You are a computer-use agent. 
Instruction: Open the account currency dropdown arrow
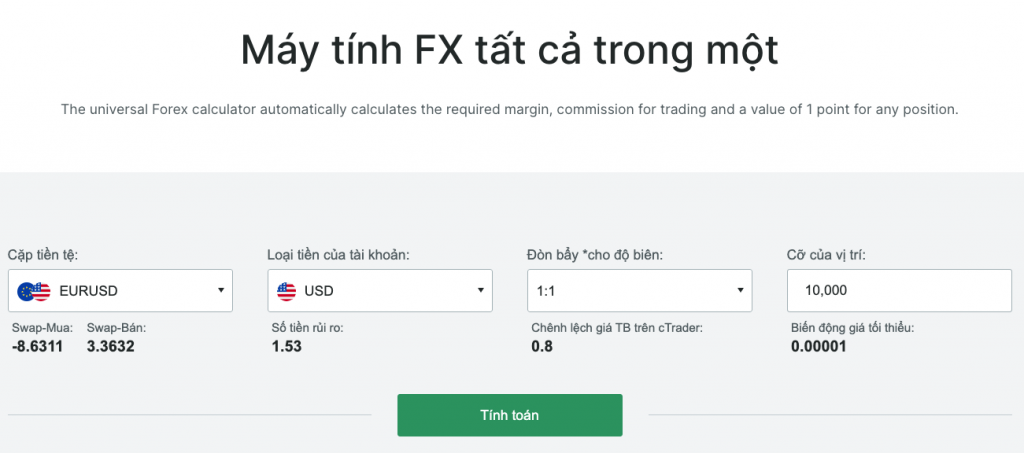(480, 291)
